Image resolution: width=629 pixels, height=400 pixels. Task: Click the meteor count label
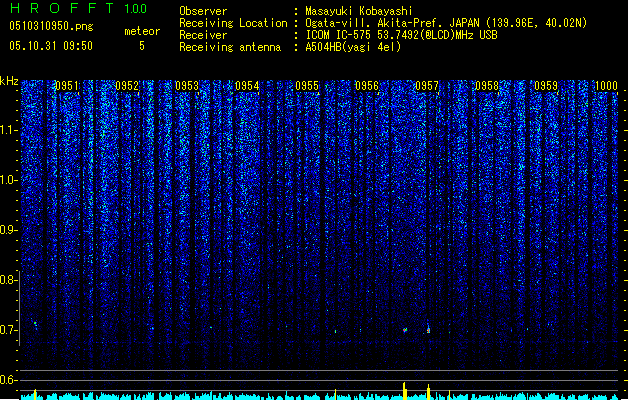[x=142, y=31]
